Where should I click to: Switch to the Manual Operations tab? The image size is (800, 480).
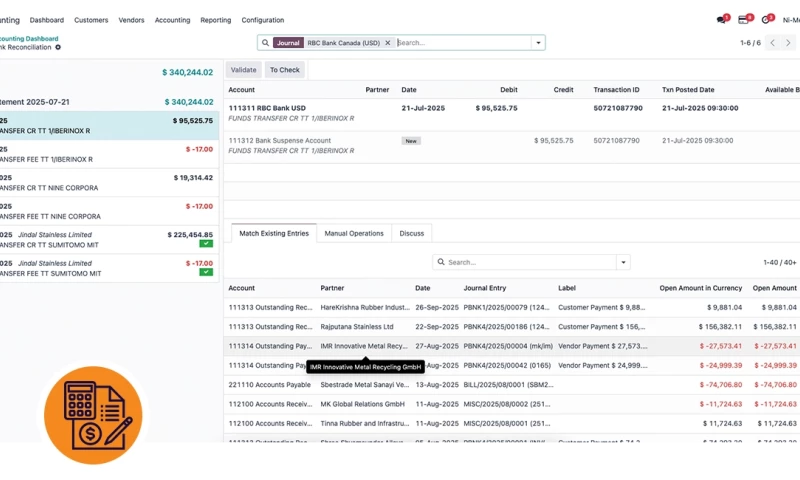click(354, 233)
